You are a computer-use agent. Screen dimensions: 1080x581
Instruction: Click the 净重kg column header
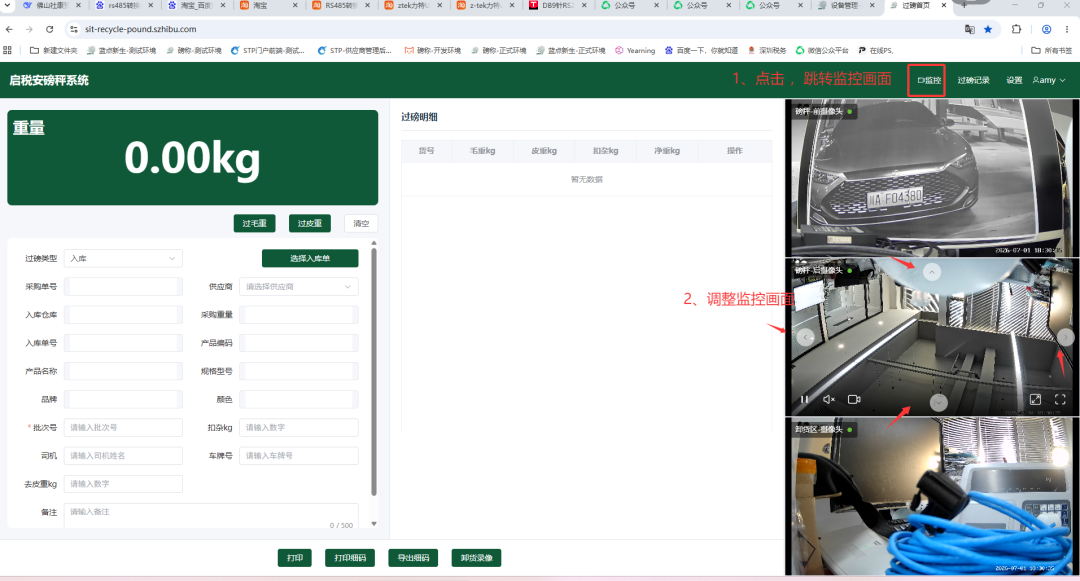667,151
